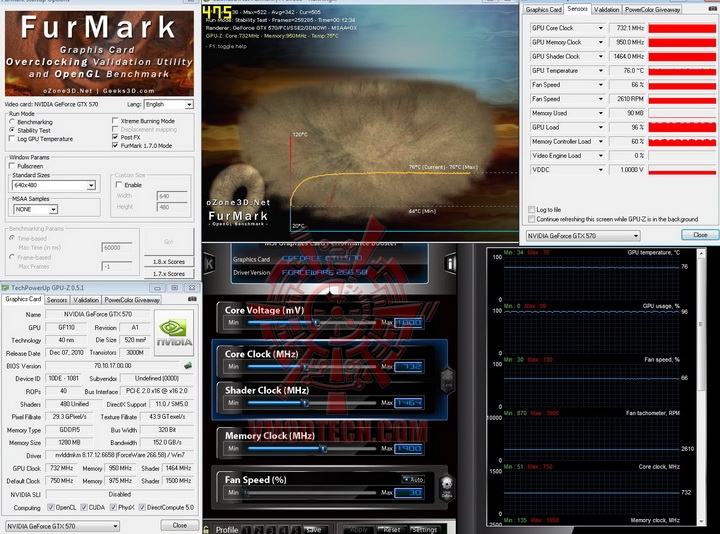Open the card selector in the GPU-Z Graphics Card window
This screenshot has width=720, height=534.
tap(62, 526)
